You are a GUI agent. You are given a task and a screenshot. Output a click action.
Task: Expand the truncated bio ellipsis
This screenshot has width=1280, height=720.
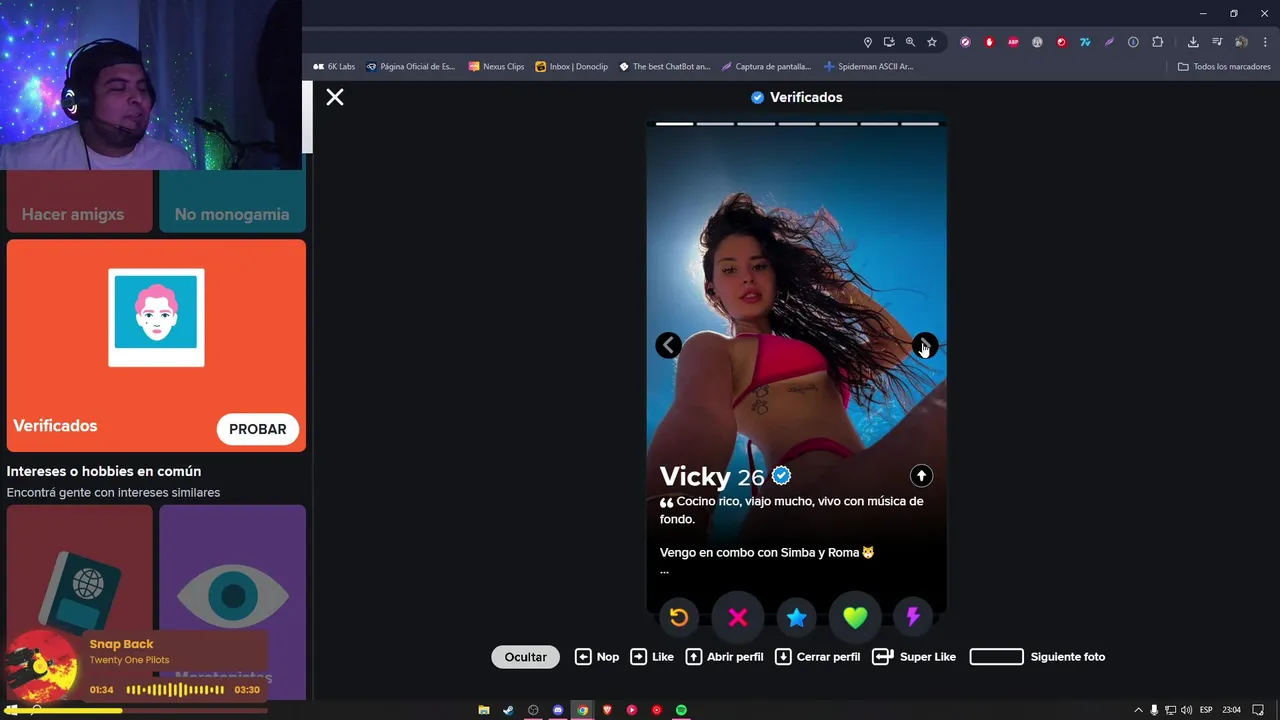664,570
